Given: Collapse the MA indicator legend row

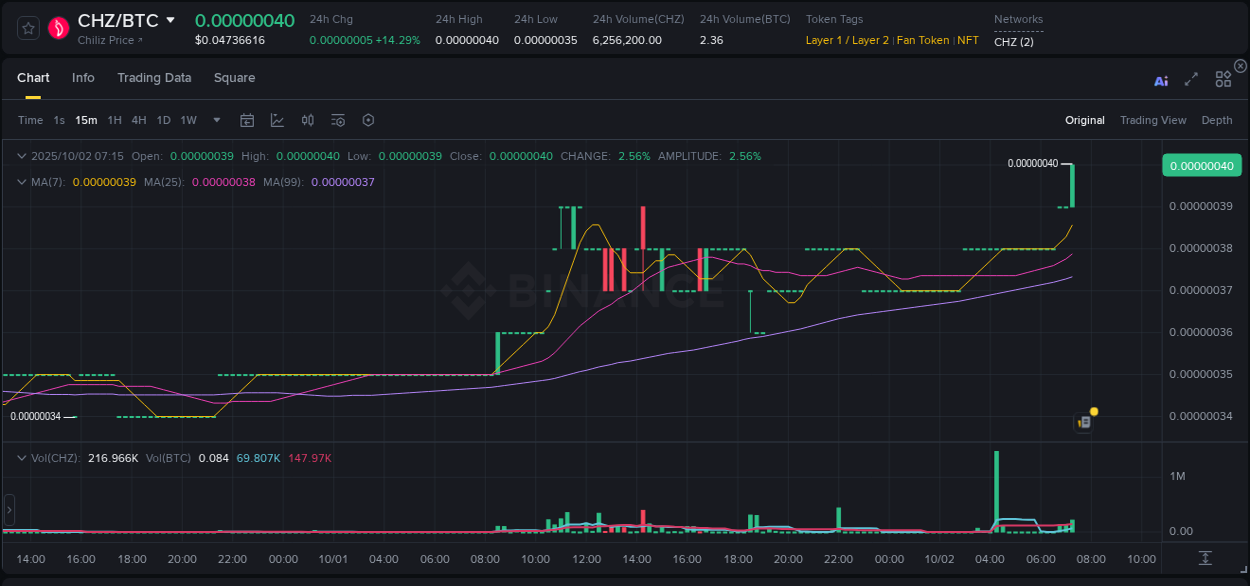Looking at the screenshot, I should pyautogui.click(x=21, y=182).
